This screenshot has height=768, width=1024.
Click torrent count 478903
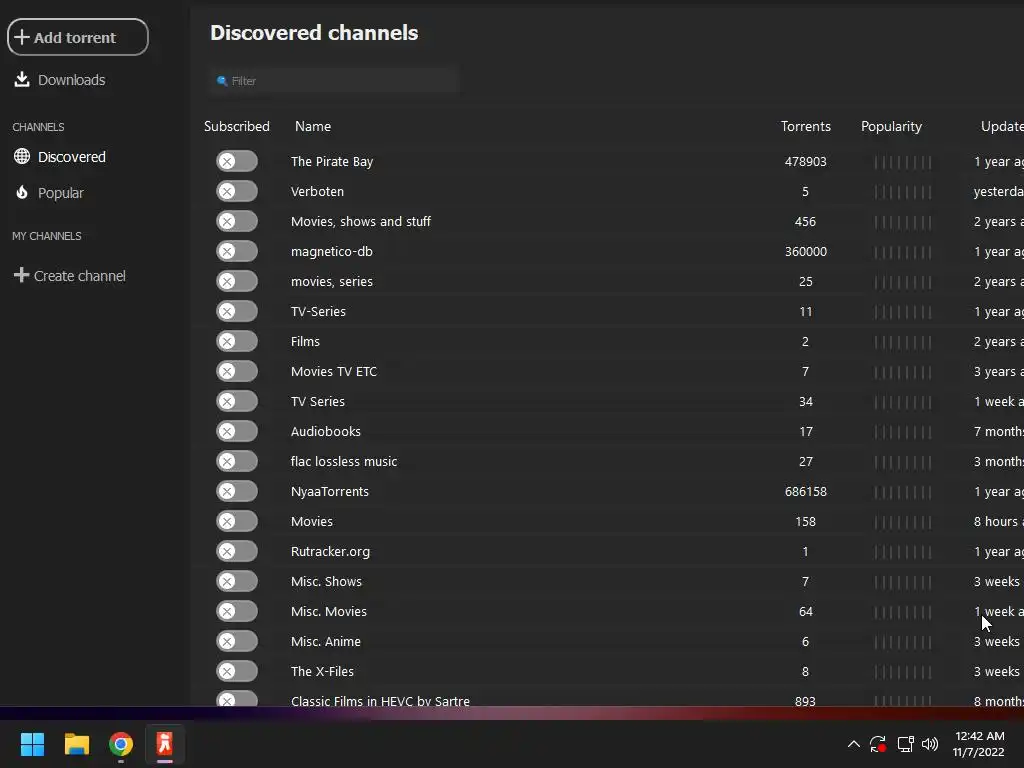[x=806, y=161]
